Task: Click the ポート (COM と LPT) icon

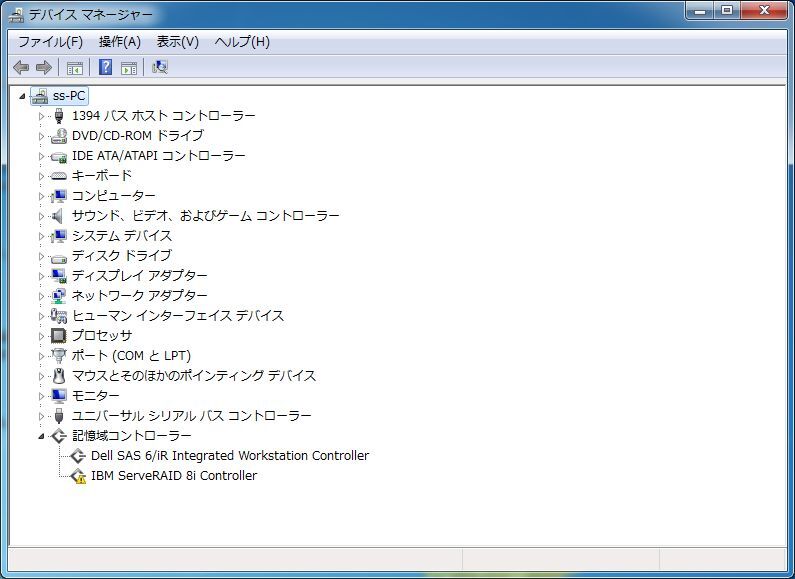Action: tap(59, 356)
